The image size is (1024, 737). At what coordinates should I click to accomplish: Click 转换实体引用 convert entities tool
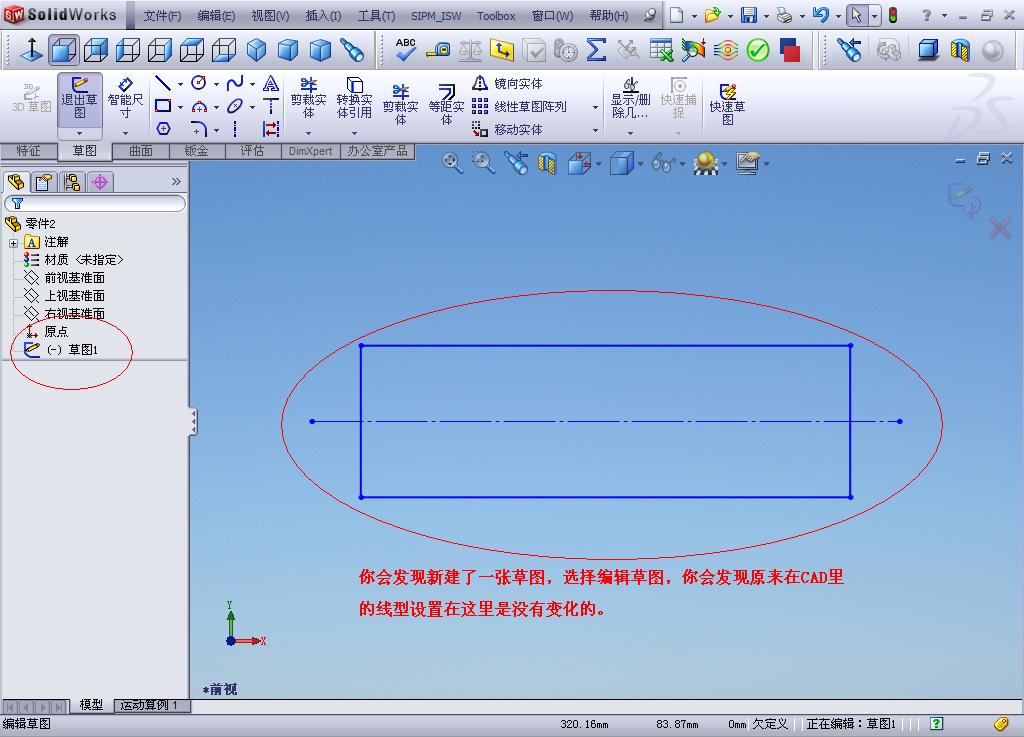pyautogui.click(x=355, y=99)
